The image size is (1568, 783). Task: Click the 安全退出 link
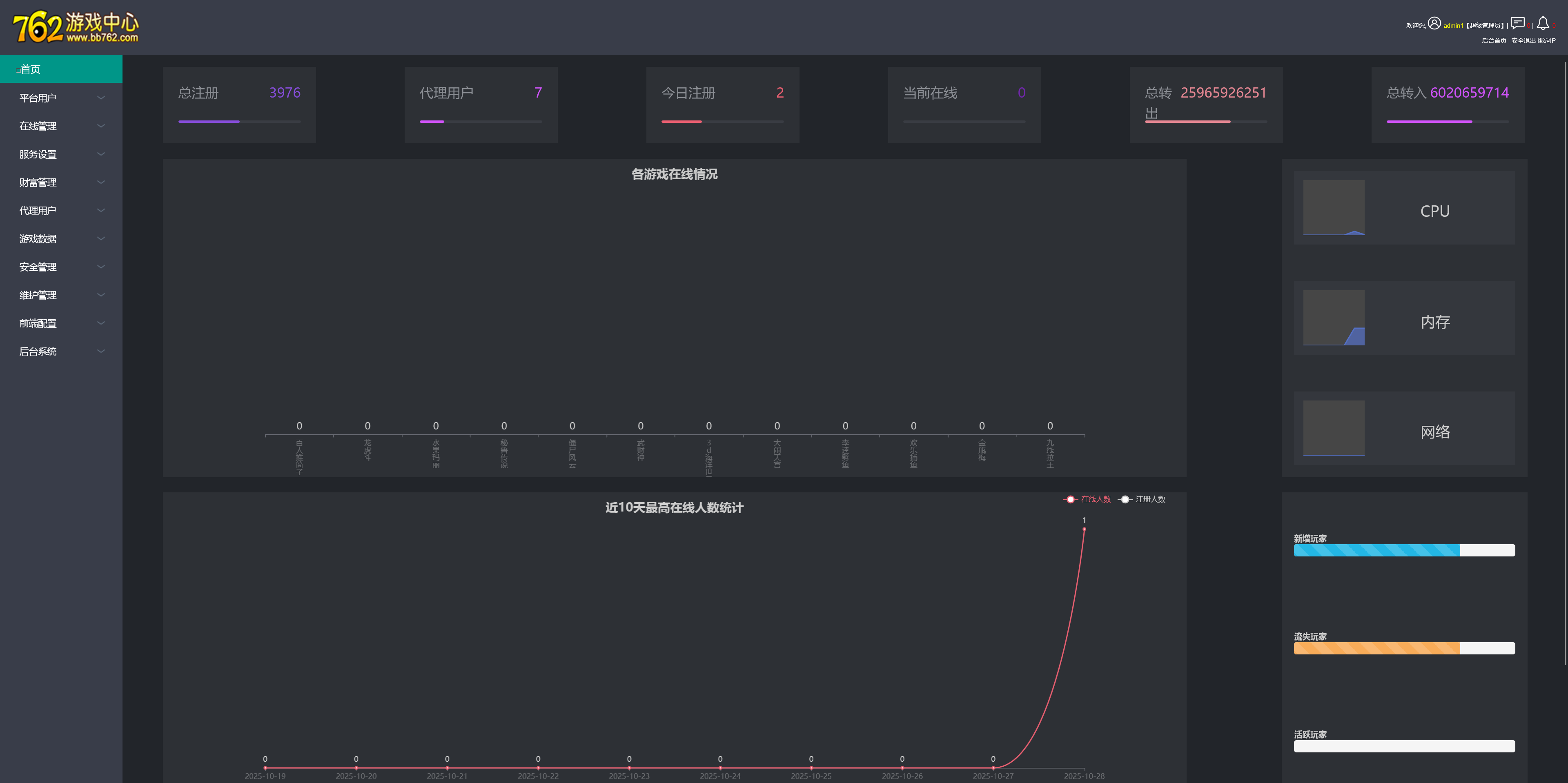(x=1523, y=41)
